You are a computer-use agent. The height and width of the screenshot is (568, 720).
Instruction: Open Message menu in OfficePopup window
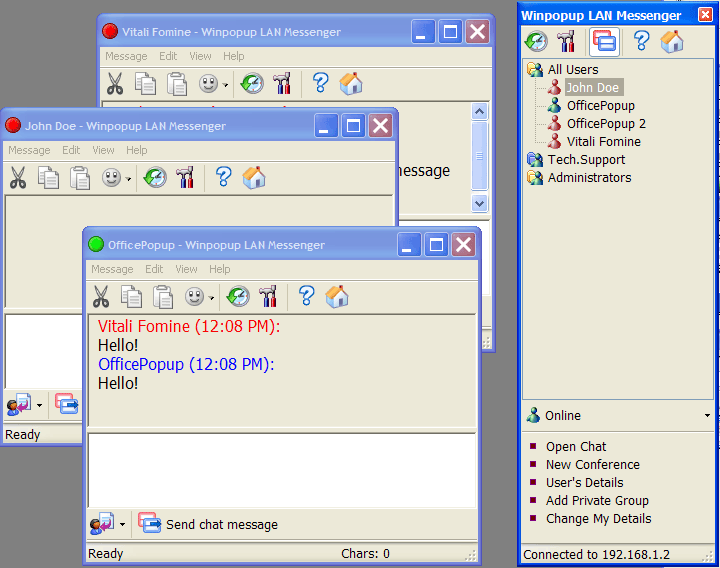(112, 269)
